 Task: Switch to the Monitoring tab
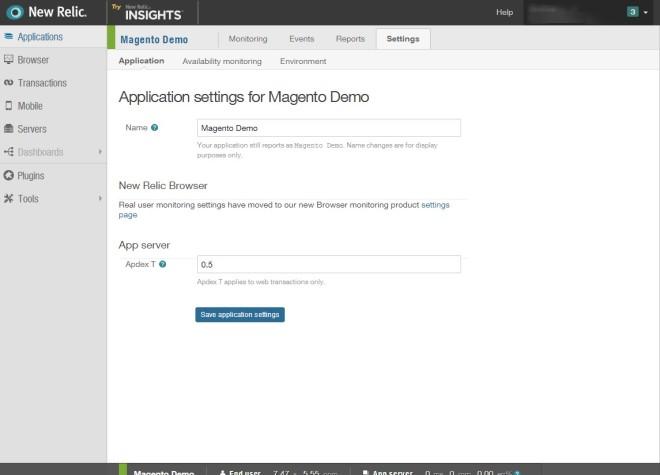[248, 39]
